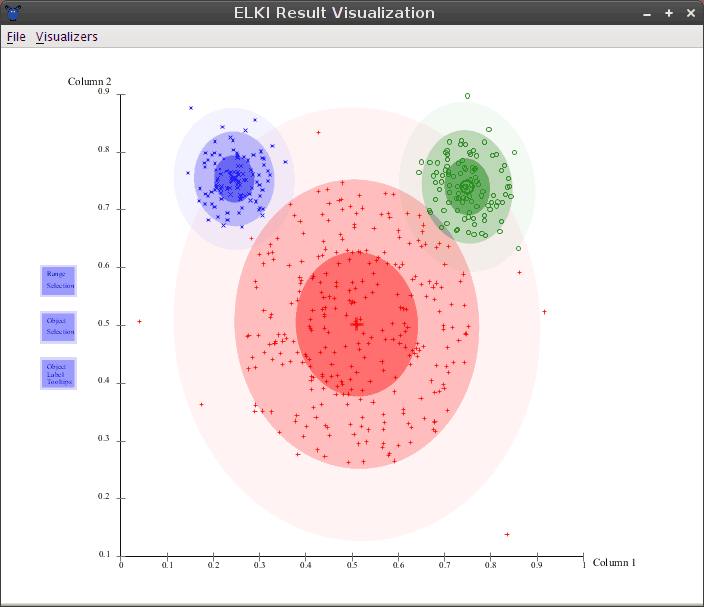This screenshot has width=704, height=607.
Task: Enable the Object Label Tooltips tool
Action: [x=58, y=374]
